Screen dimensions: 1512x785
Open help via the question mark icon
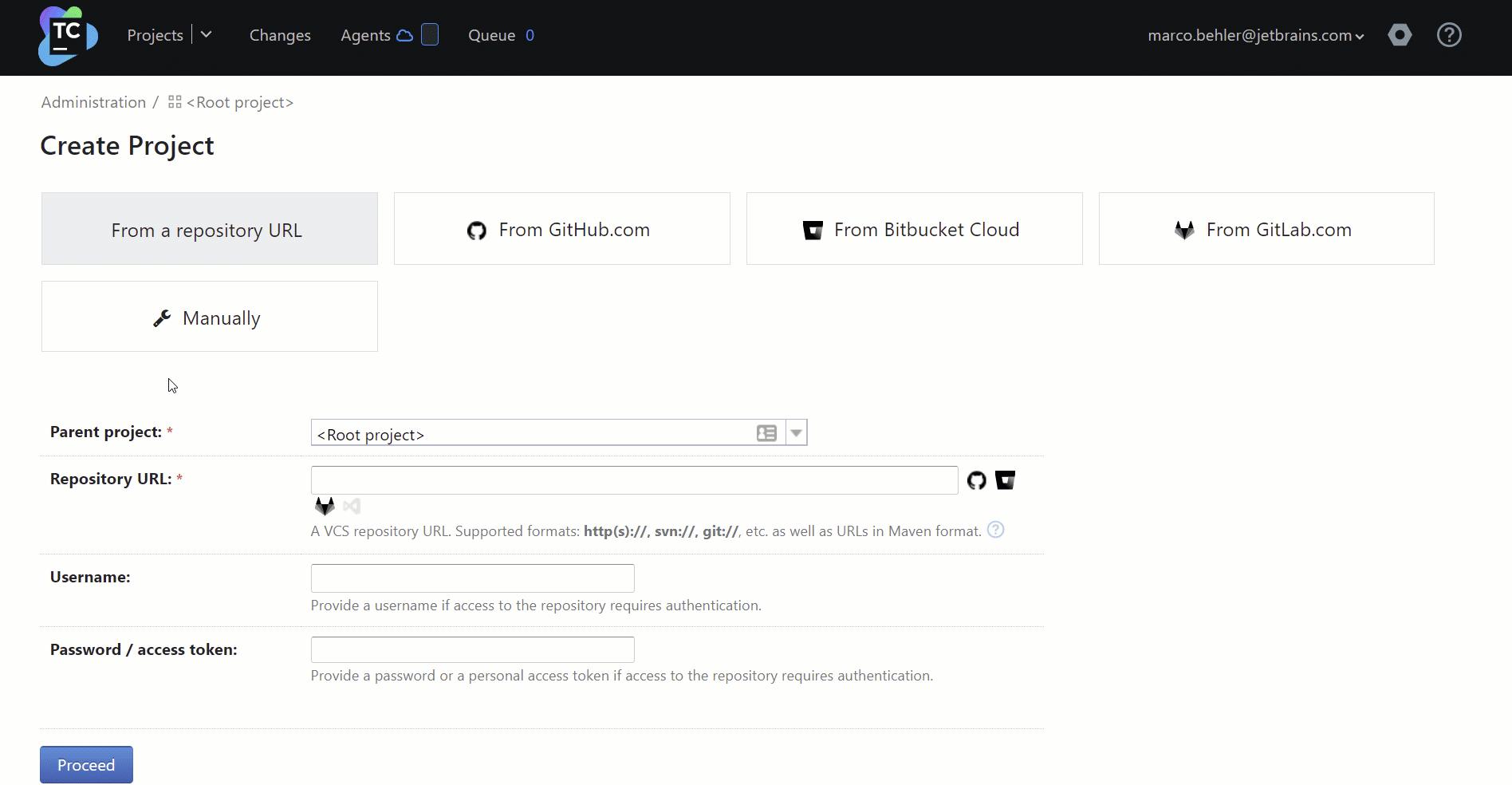pyautogui.click(x=1449, y=35)
